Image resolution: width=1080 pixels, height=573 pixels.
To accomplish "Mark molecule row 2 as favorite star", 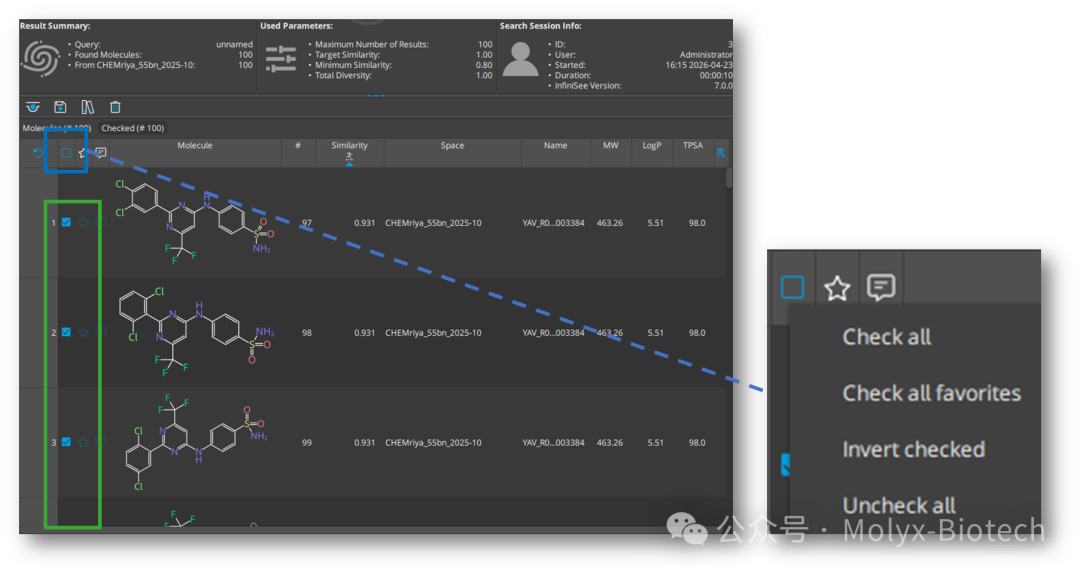I will click(83, 332).
